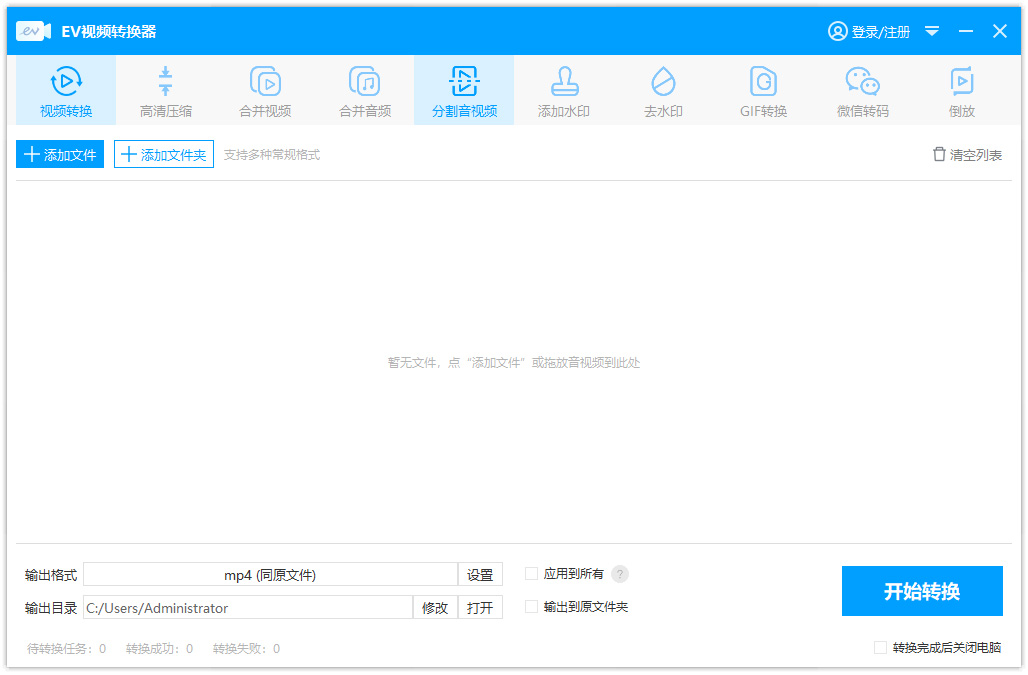The width and height of the screenshot is (1028, 675).
Task: Open the 合并音频 merge audio tool
Action: 364,90
